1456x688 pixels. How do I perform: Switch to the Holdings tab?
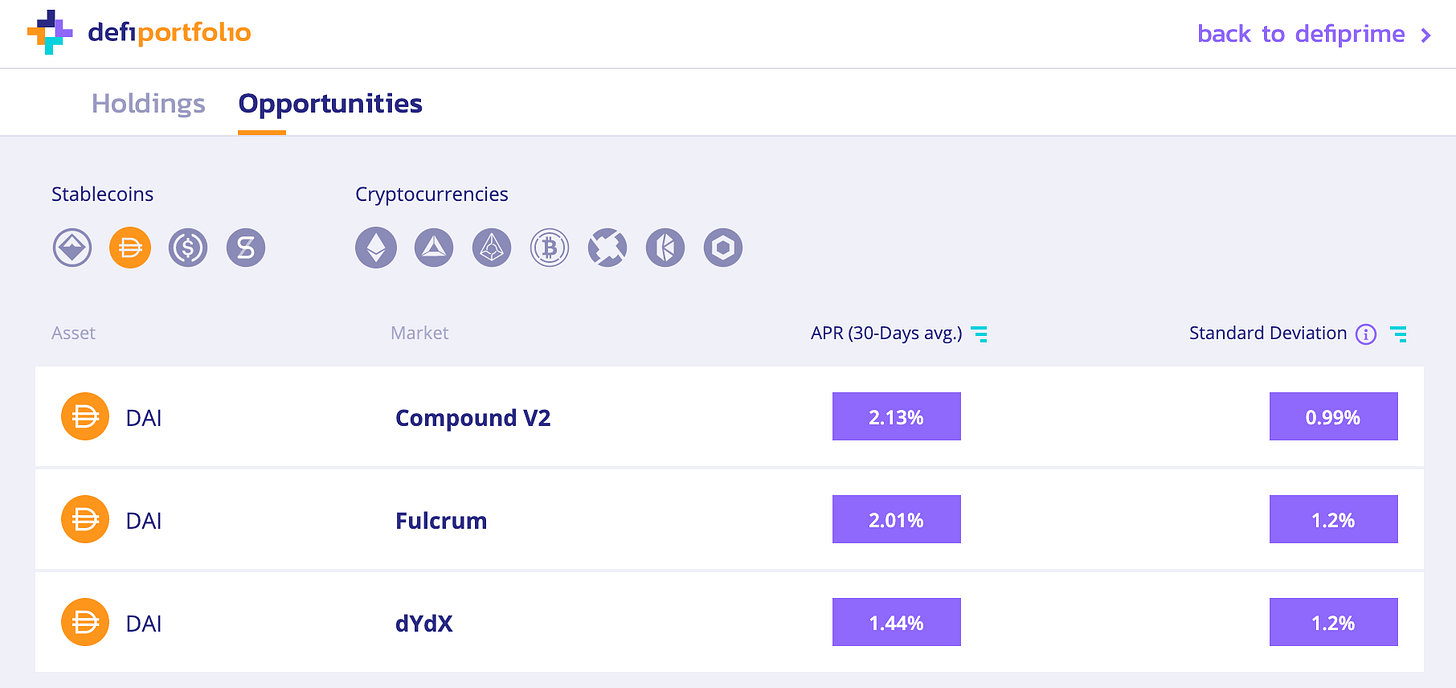[x=148, y=103]
